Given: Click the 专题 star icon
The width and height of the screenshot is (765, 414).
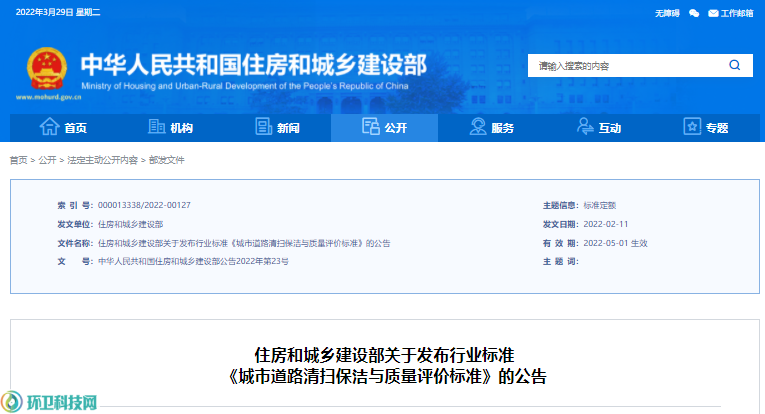Looking at the screenshot, I should tap(692, 127).
